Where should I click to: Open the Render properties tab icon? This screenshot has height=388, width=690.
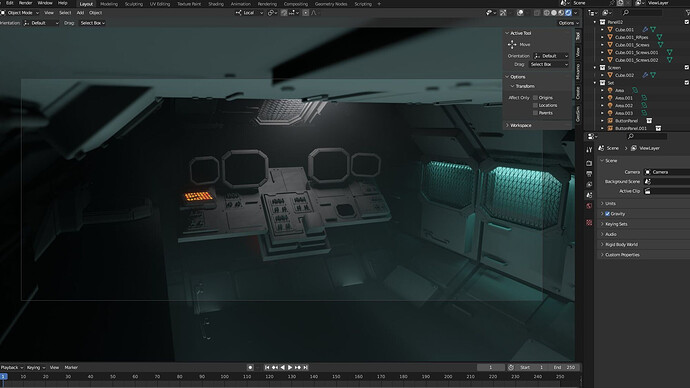(589, 163)
